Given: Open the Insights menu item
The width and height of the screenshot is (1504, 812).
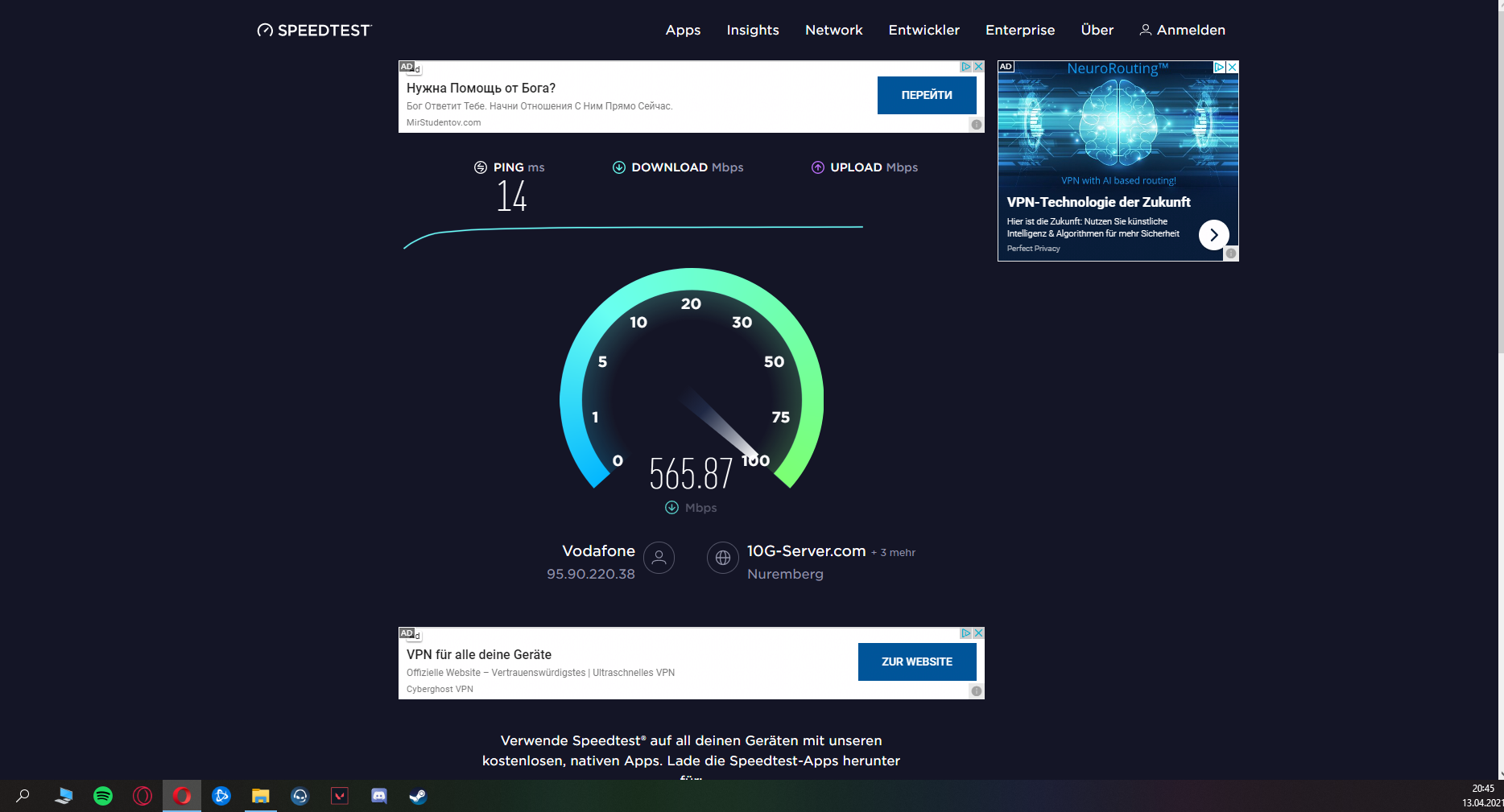Looking at the screenshot, I should coord(753,30).
